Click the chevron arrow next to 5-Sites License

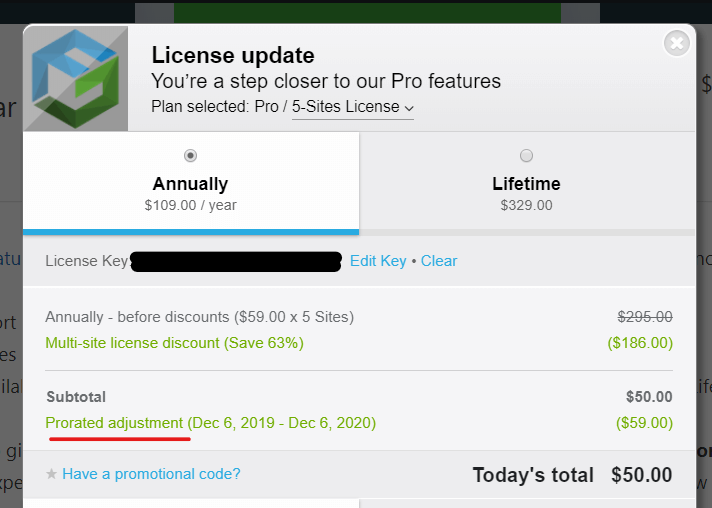409,109
